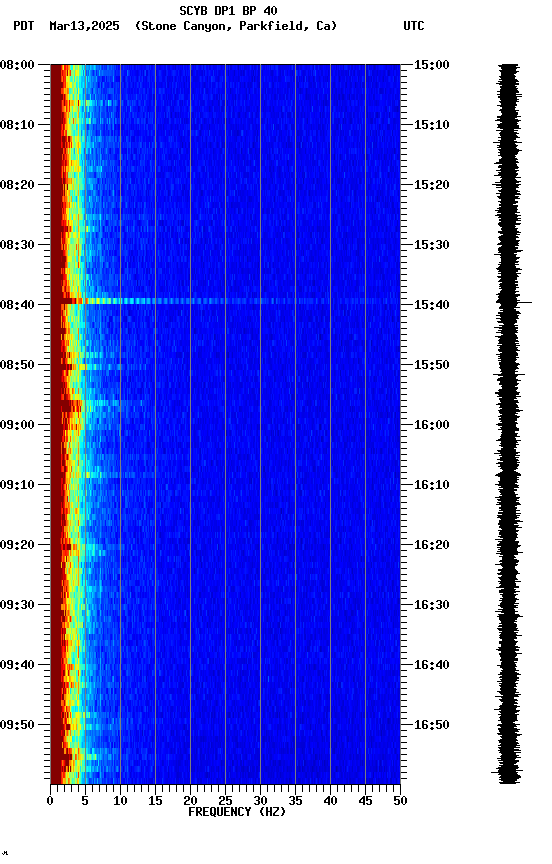552x864 pixels.
Task: Click the 'Mar13,2025' date label
Action: click(84, 26)
